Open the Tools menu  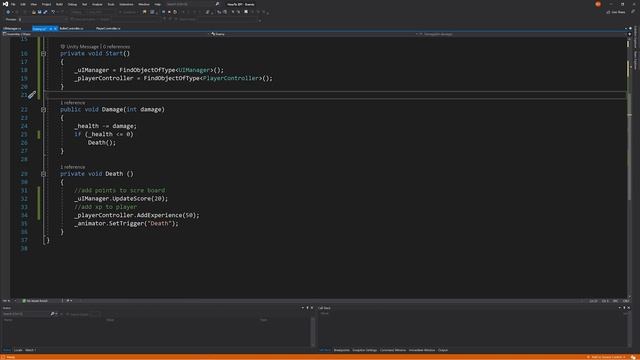click(111, 4)
